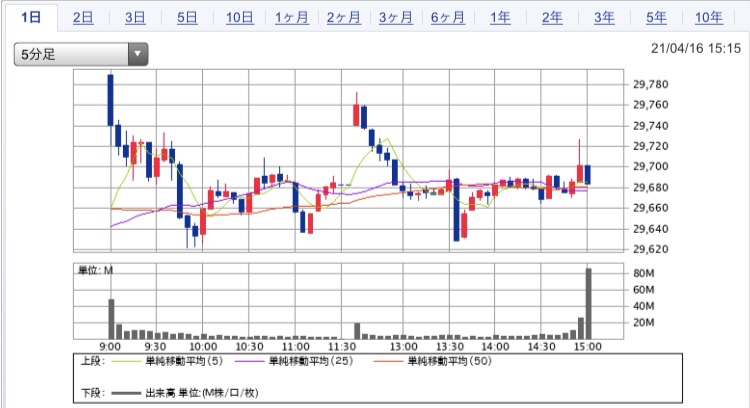The image size is (750, 408).
Task: Click the 29,780 price axis label
Action: pos(651,85)
